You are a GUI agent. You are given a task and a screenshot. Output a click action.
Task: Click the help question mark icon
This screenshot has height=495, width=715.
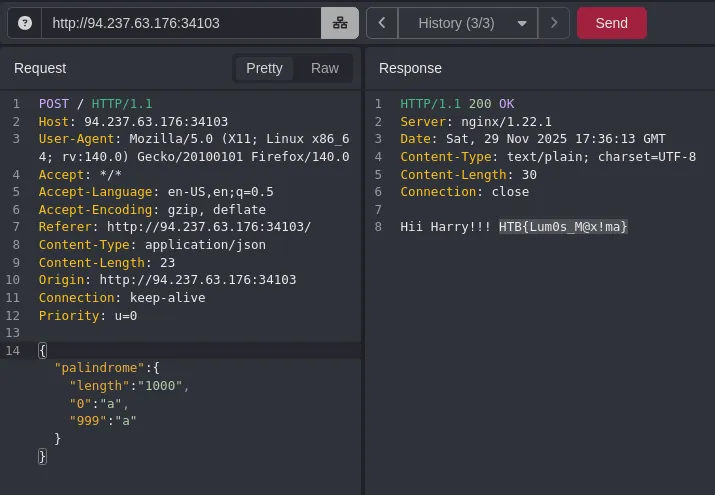25,23
